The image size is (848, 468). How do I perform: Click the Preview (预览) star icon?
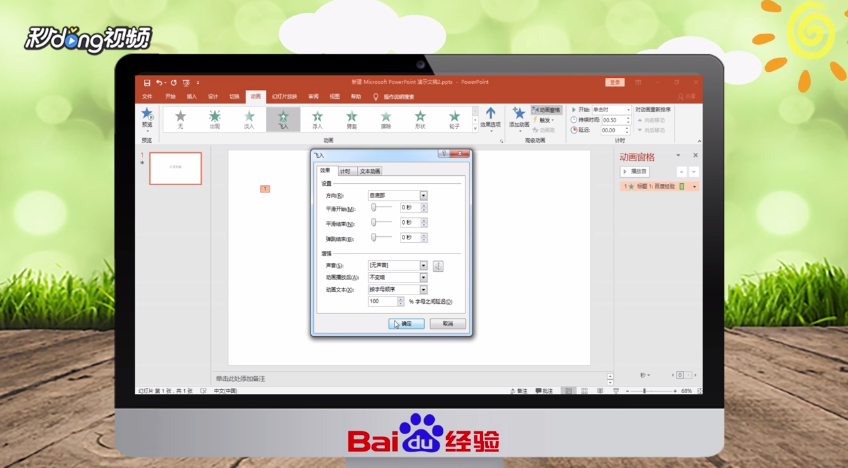(147, 114)
